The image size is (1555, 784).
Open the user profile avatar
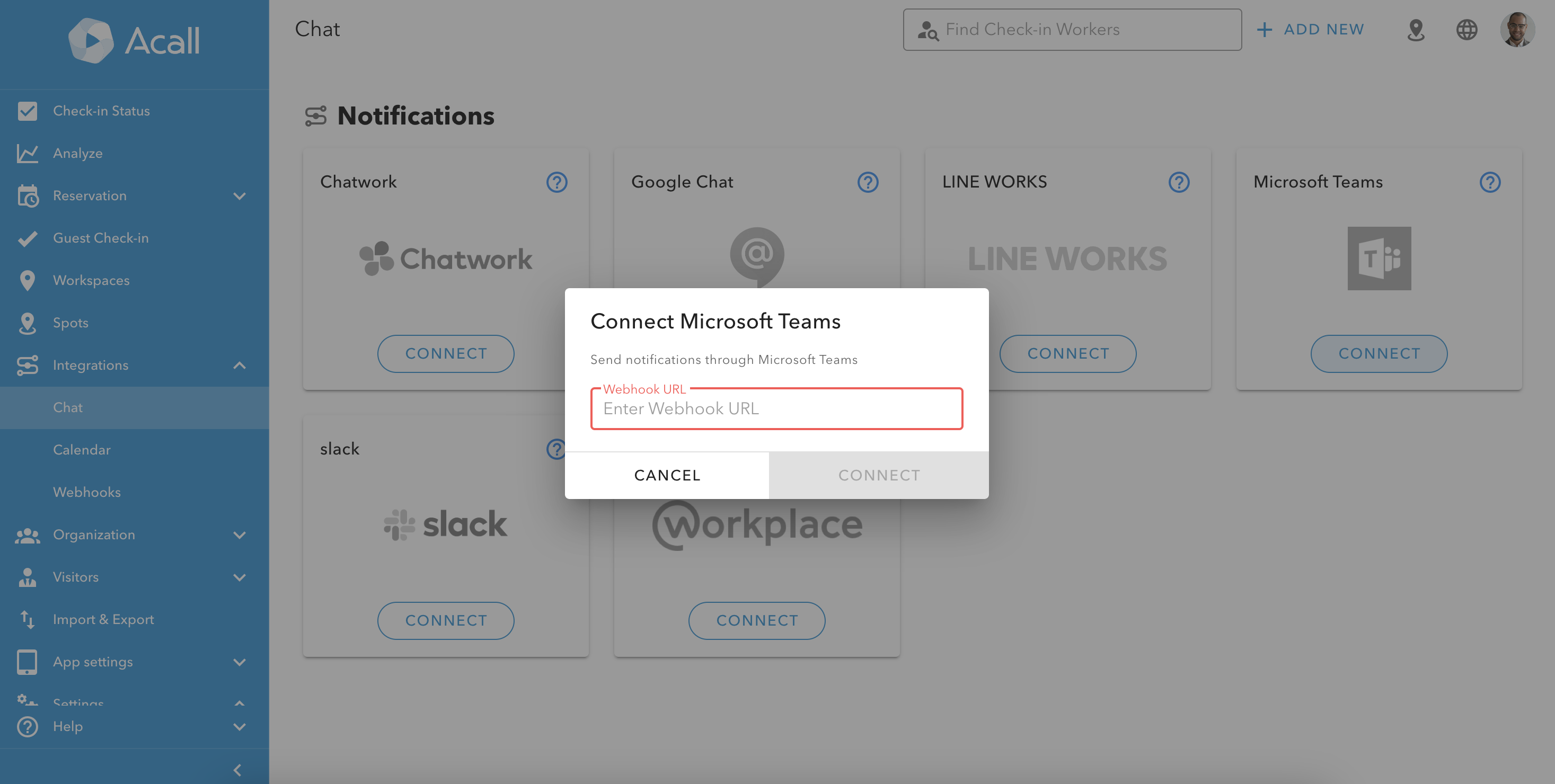[x=1517, y=30]
